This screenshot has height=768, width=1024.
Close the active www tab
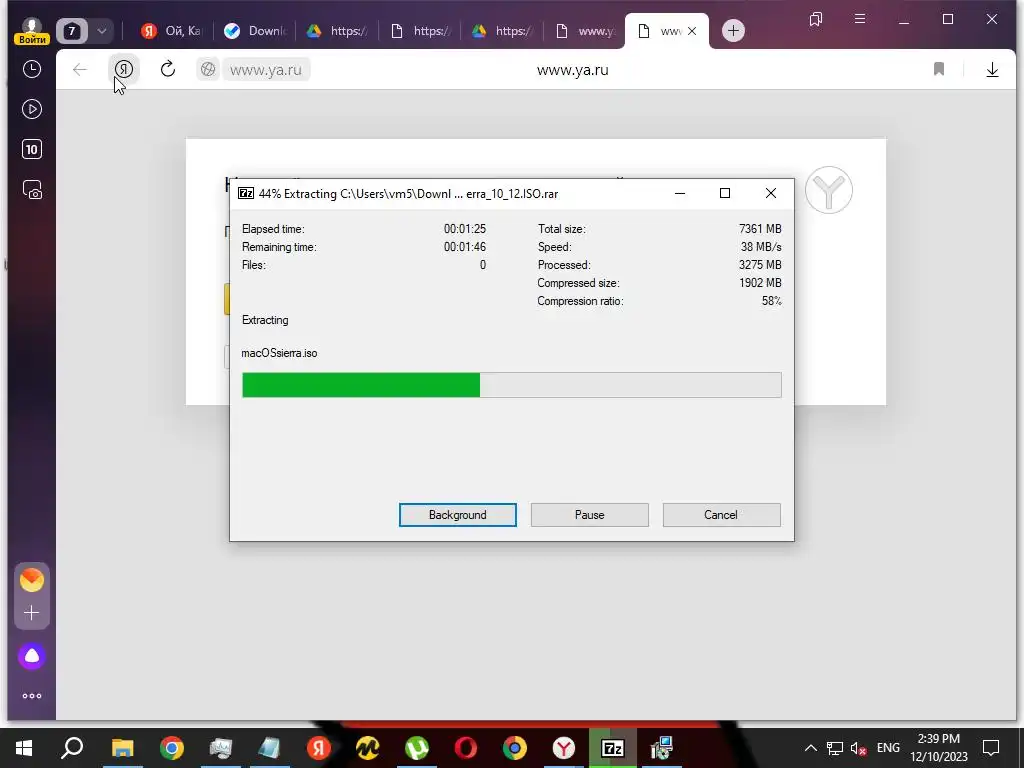pos(692,31)
